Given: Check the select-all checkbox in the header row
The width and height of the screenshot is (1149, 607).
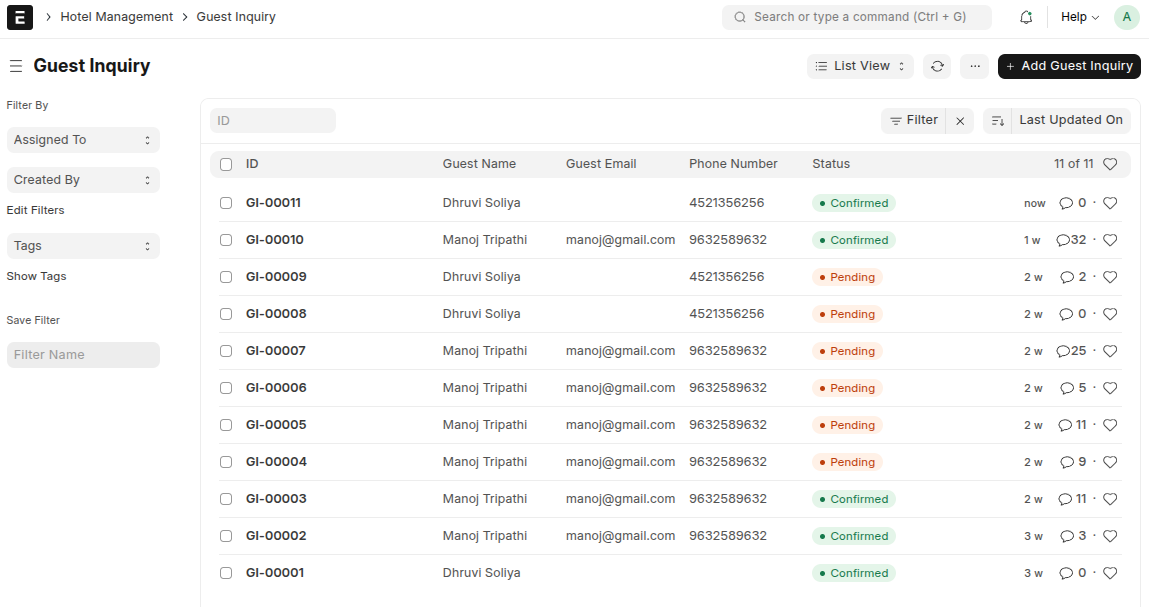Looking at the screenshot, I should [225, 163].
